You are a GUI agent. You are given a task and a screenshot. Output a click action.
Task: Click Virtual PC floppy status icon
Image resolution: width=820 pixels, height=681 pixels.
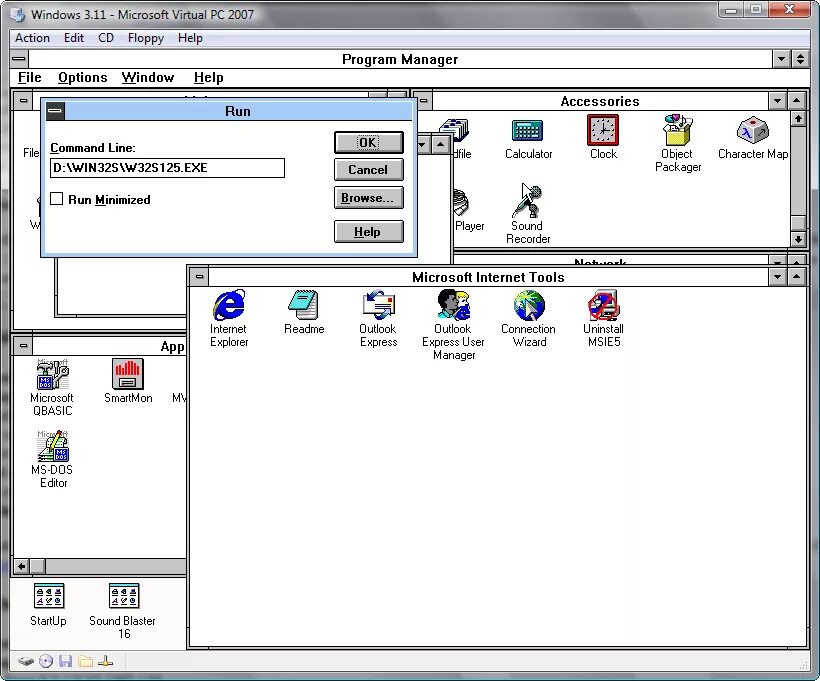tap(65, 662)
